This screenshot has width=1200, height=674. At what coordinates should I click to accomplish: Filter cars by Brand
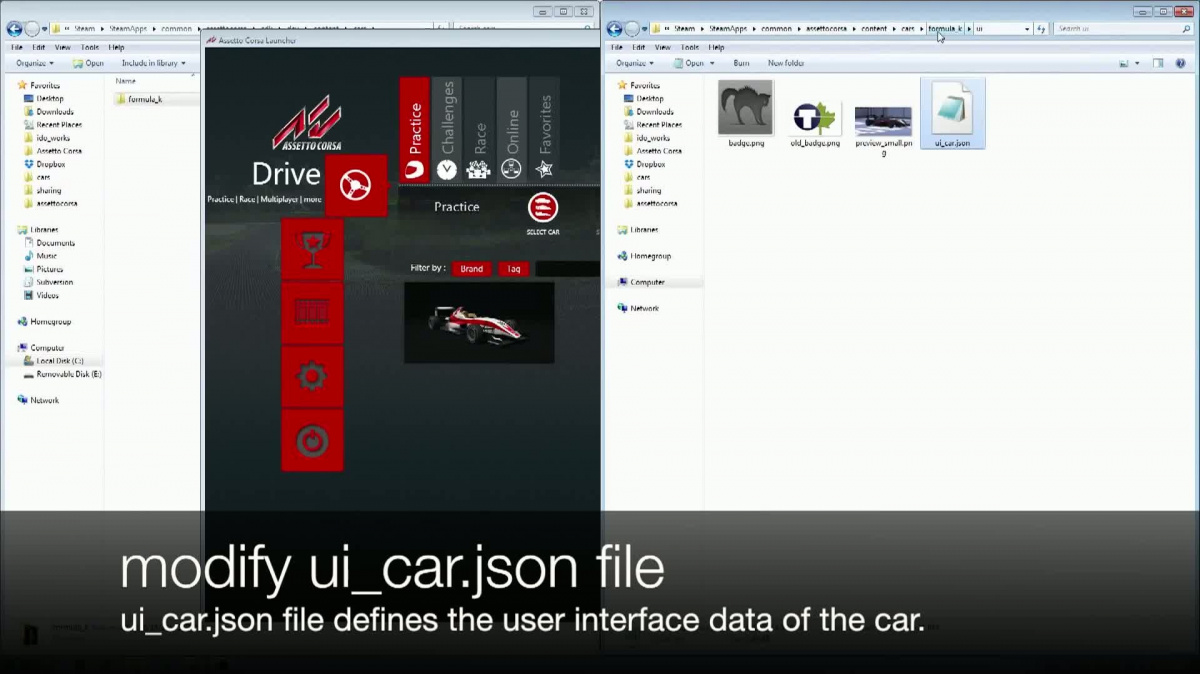click(x=471, y=269)
